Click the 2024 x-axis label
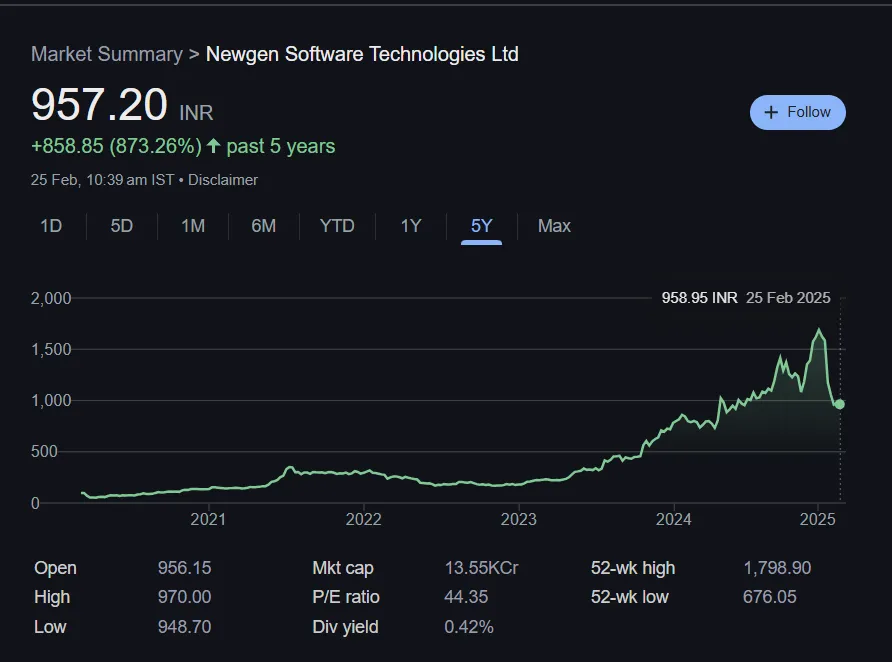Screen dimensions: 892x662 (x=674, y=519)
